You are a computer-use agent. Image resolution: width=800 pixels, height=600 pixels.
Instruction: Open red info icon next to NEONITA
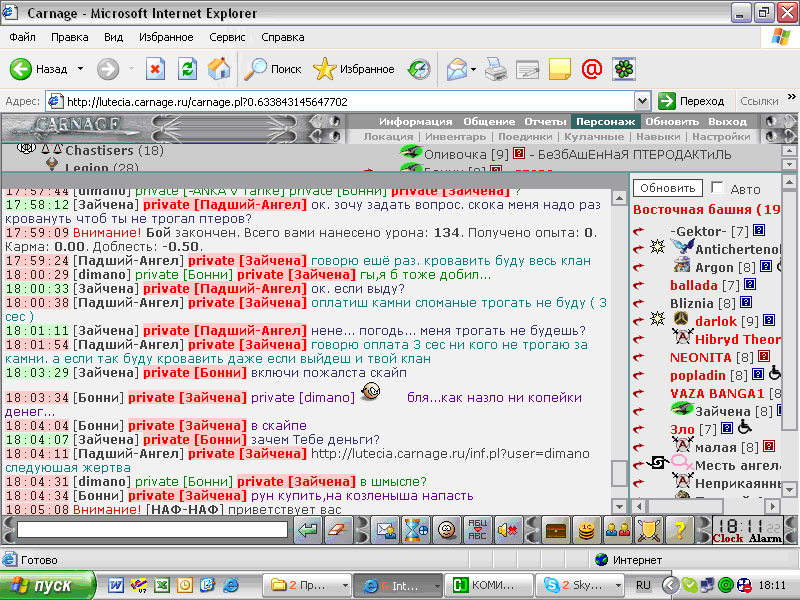pyautogui.click(x=764, y=356)
